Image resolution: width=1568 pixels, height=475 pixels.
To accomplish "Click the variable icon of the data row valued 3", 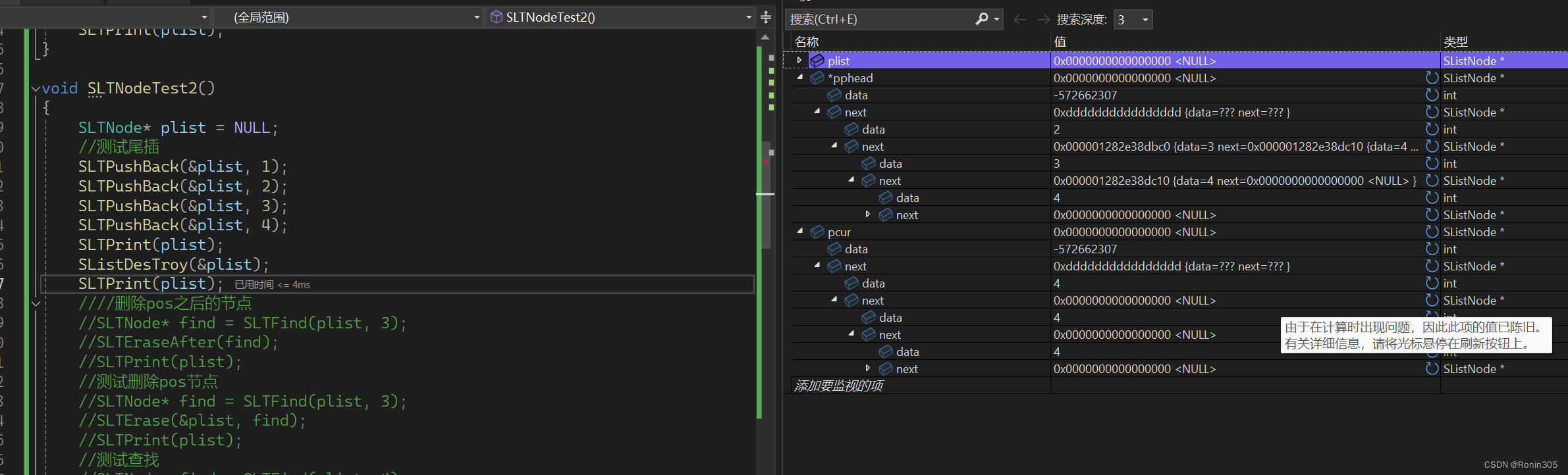I will pyautogui.click(x=869, y=163).
